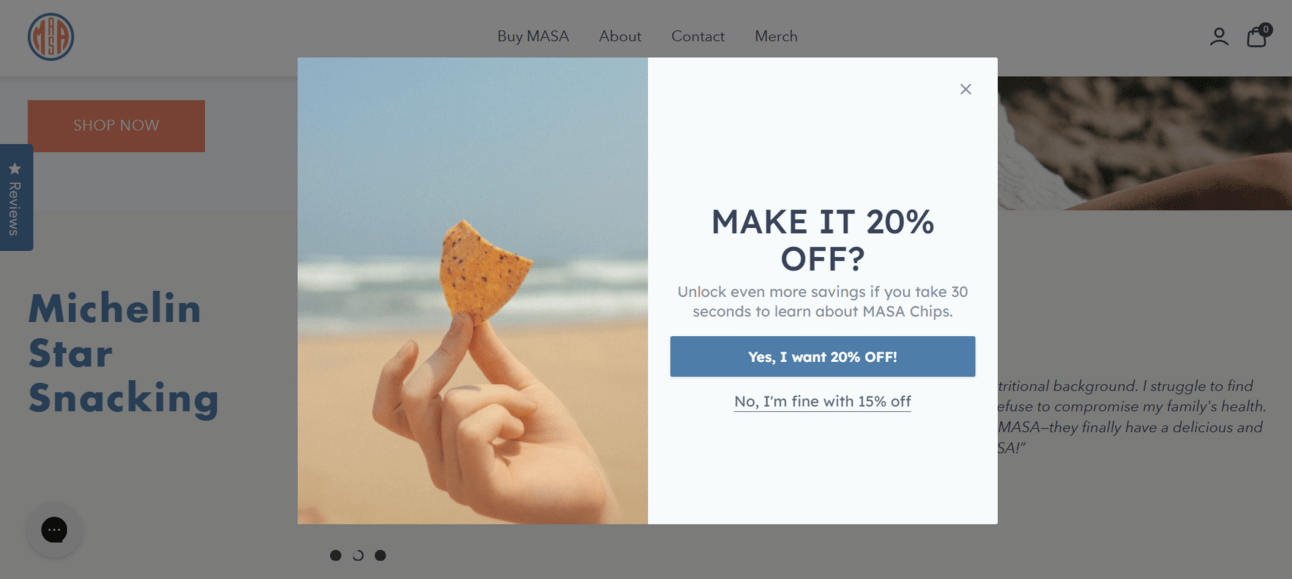The image size is (1292, 579).
Task: Choose No, I'm fine with 15% off
Action: point(822,401)
